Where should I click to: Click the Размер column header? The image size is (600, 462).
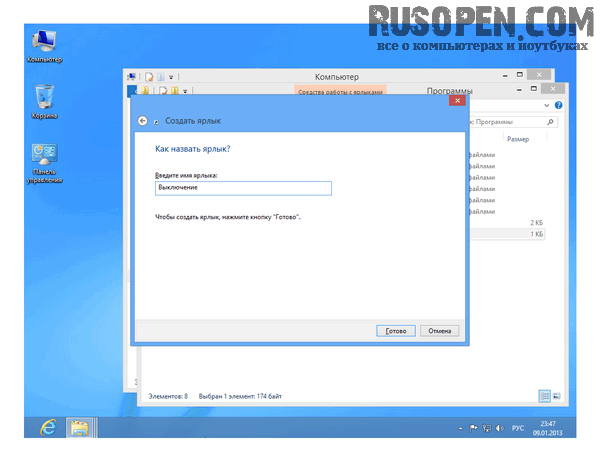(517, 139)
